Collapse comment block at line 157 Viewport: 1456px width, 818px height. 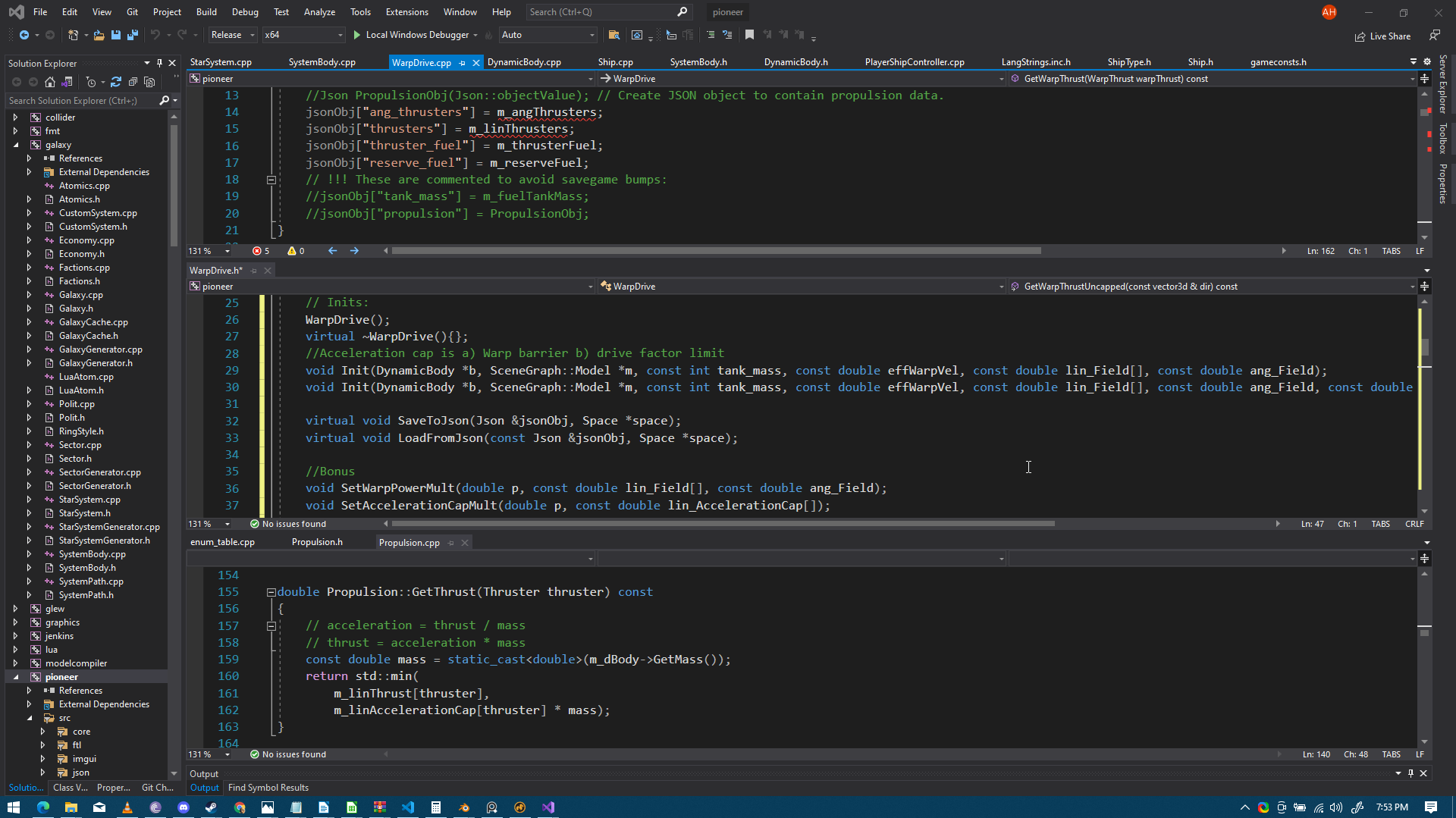tap(271, 626)
